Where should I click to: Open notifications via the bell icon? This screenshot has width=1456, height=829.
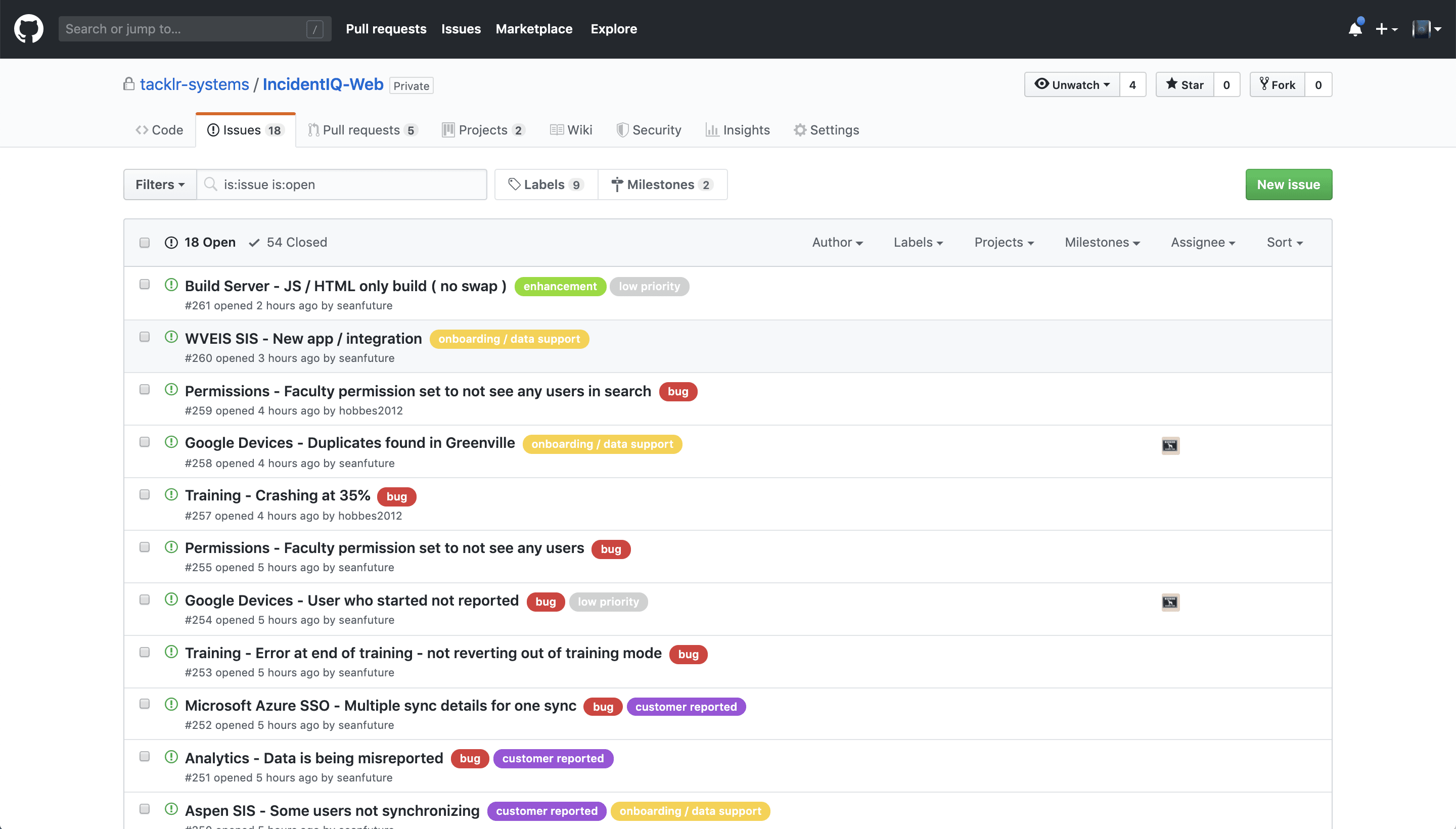point(1355,28)
